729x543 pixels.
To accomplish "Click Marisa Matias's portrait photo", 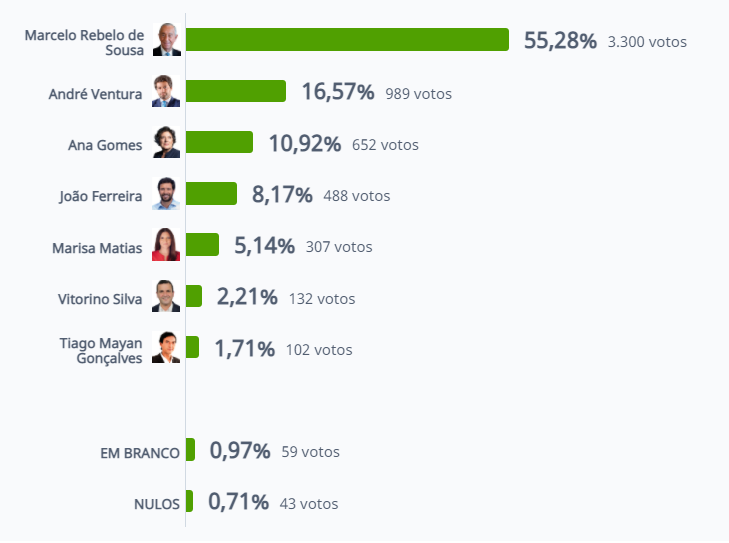I will [x=166, y=245].
